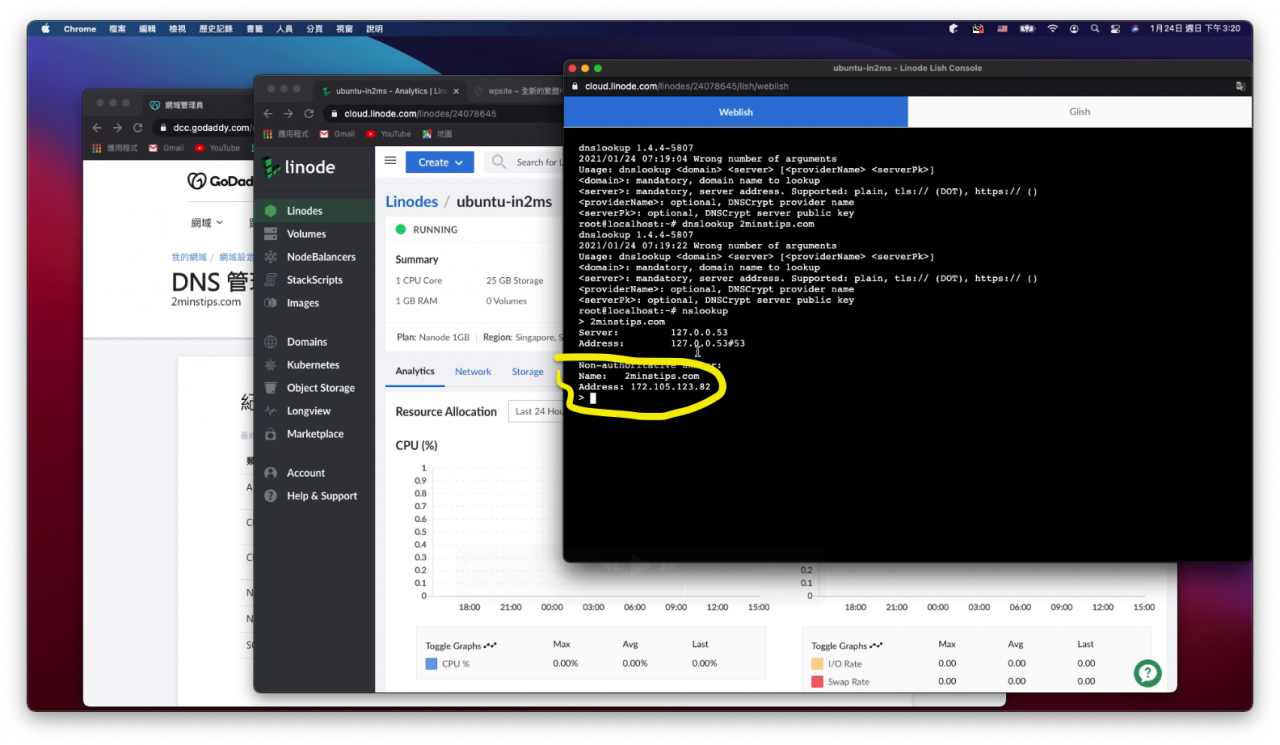Image resolution: width=1280 pixels, height=745 pixels.
Task: Click 我的網域 breadcrumb in GoDaddy
Action: (x=188, y=257)
